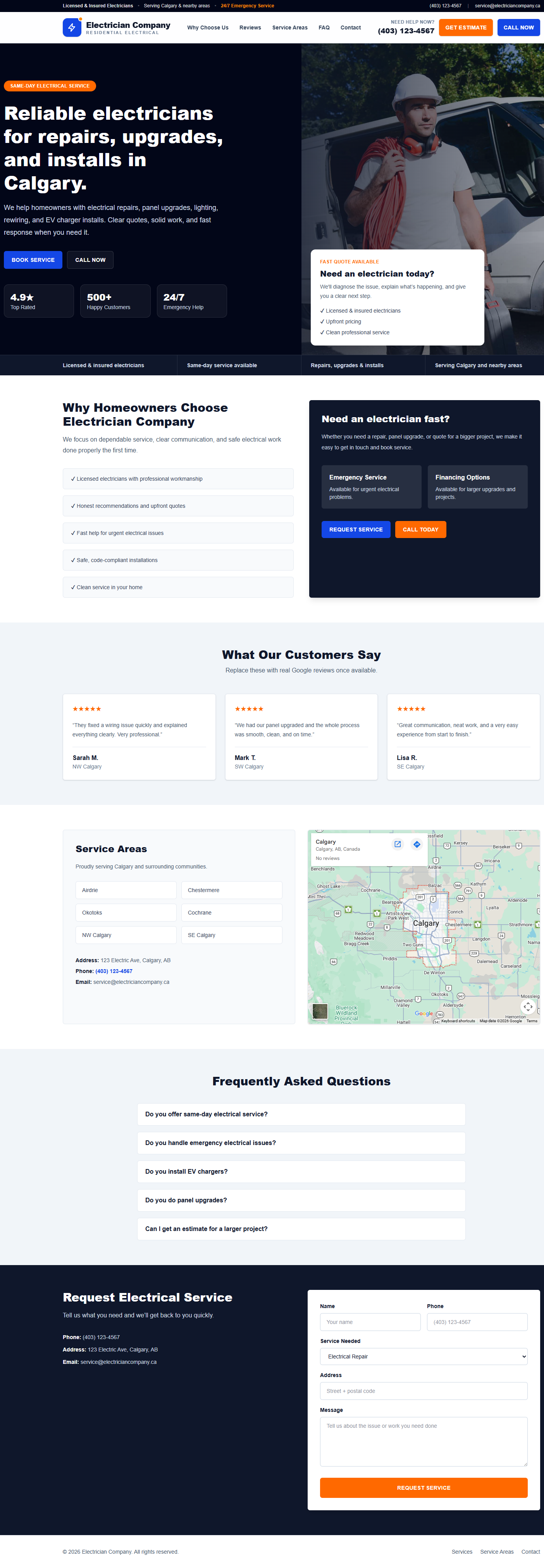544x1568 pixels.
Task: Click the Your name input field
Action: pyautogui.click(x=370, y=1322)
